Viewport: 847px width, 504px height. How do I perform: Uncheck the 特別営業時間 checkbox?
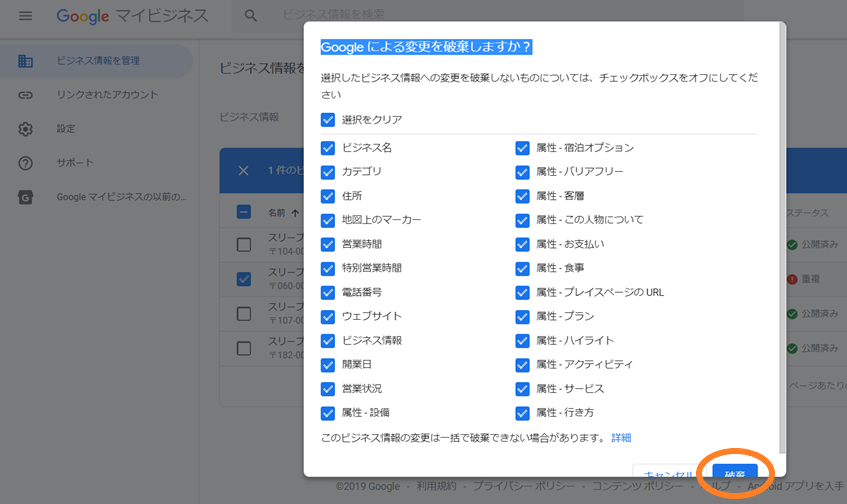(x=328, y=268)
